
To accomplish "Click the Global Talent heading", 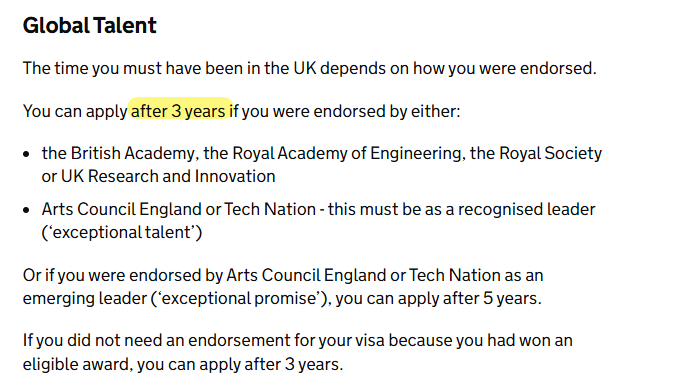I will click(x=89, y=25).
